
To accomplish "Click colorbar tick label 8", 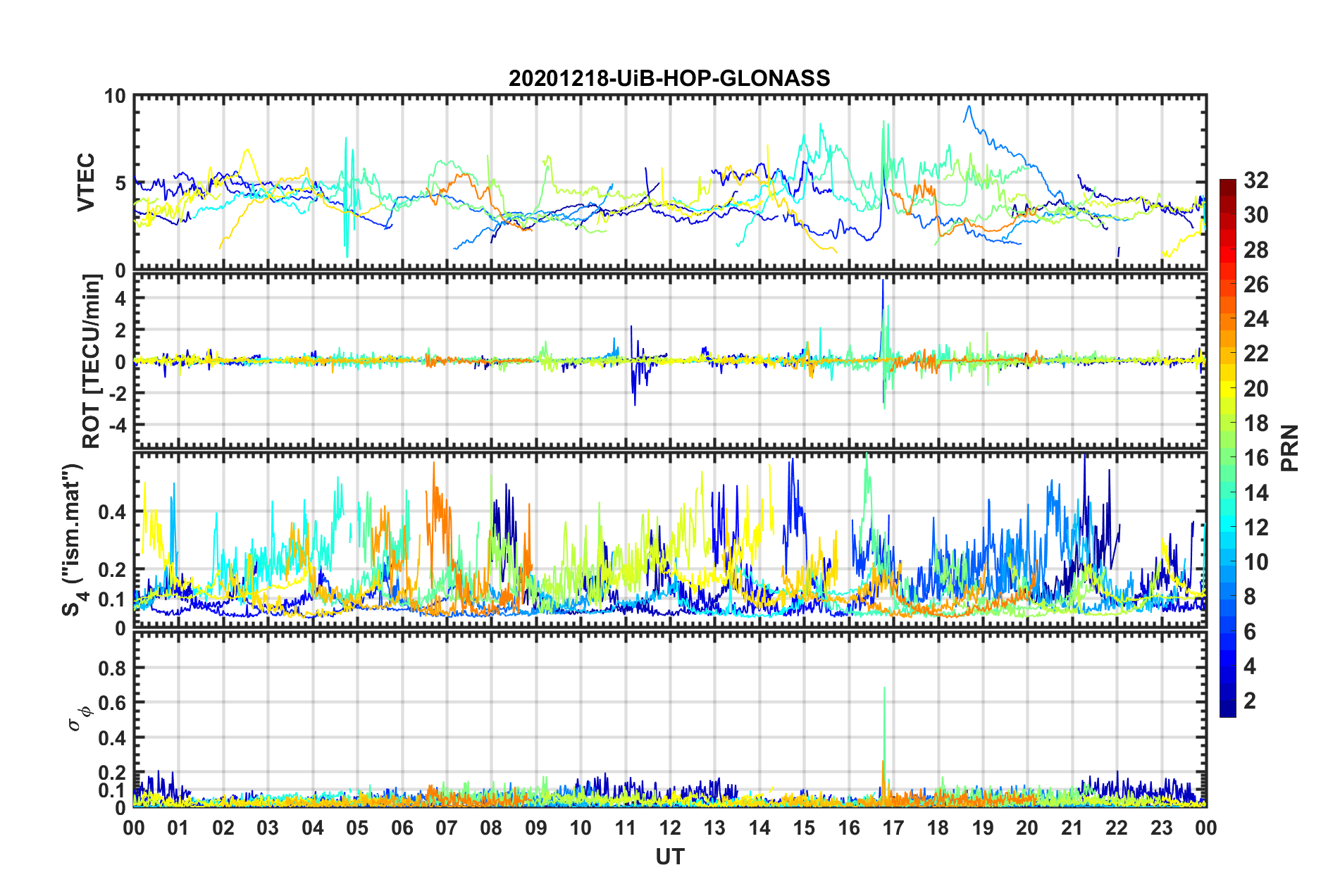I will [1250, 597].
